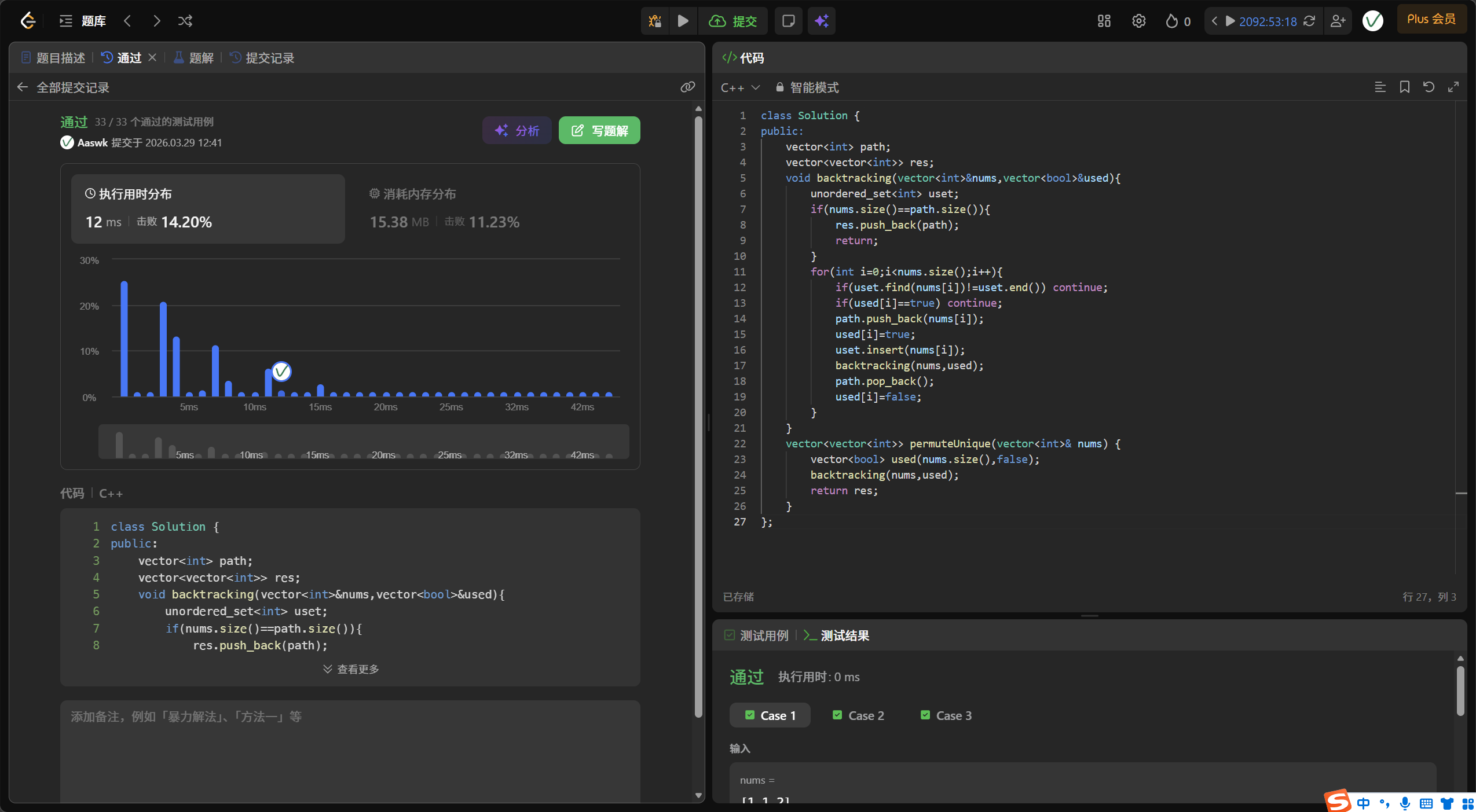Viewport: 1476px width, 812px height.
Task: Click the runtime distribution range slider
Action: 363,442
